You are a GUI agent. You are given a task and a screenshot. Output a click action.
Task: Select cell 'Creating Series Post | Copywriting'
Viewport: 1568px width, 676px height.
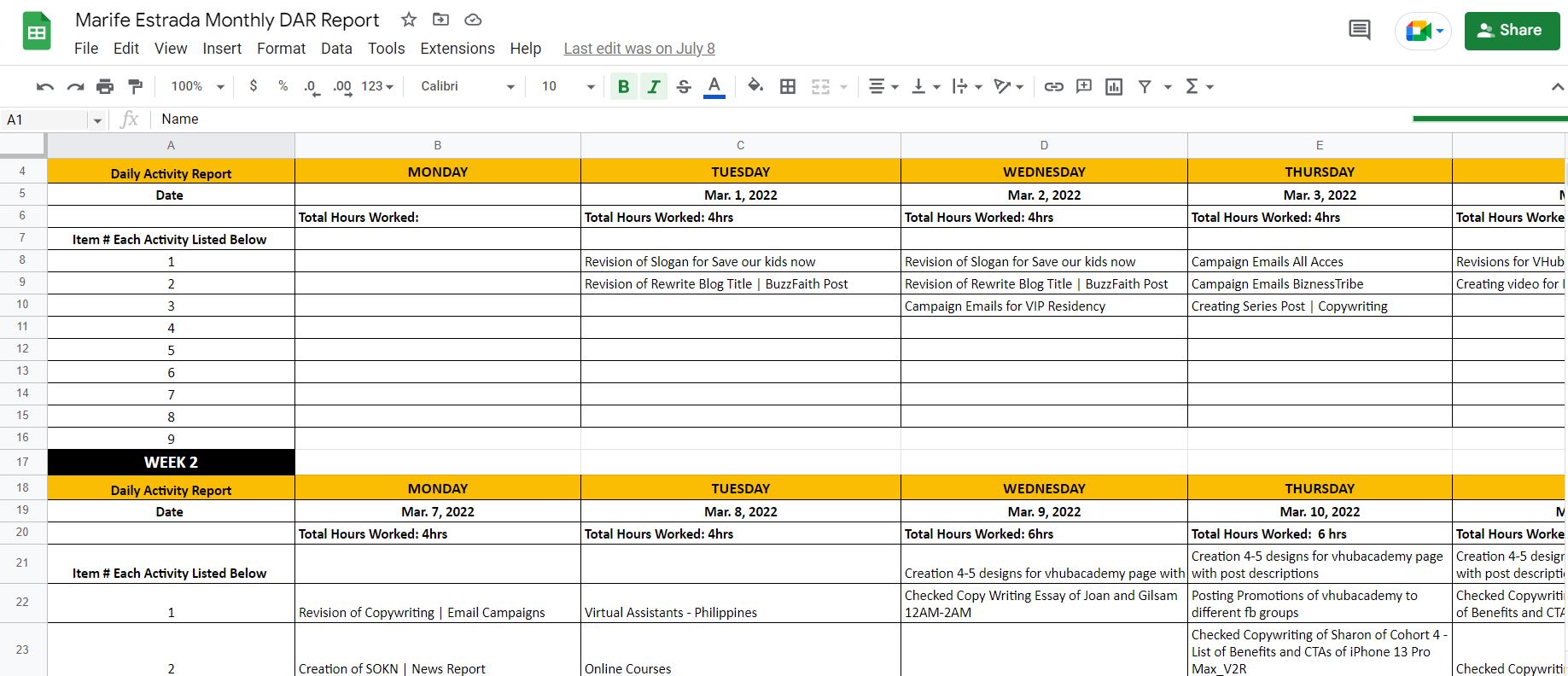[1320, 306]
